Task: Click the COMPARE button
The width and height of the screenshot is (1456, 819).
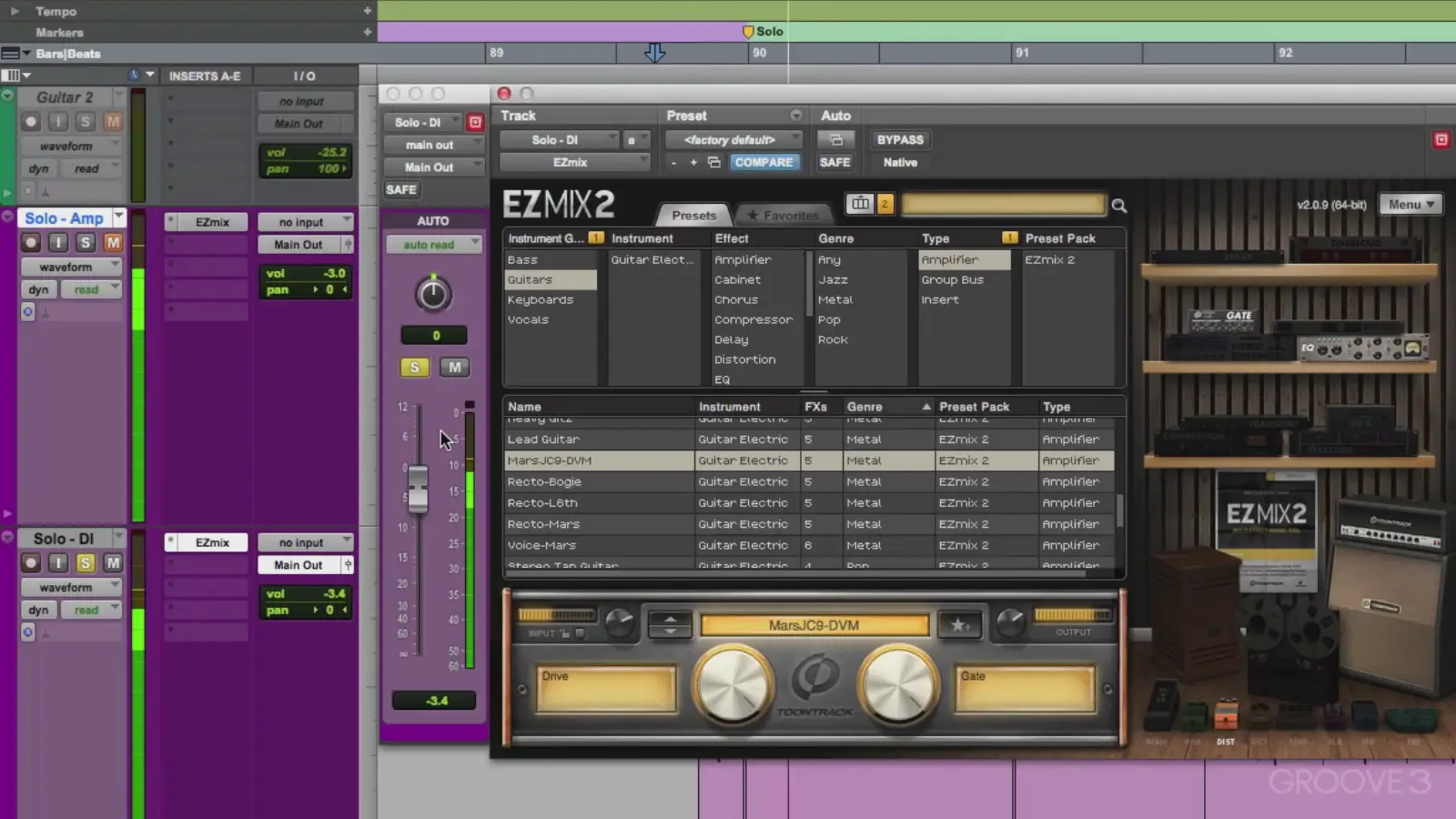Action: point(763,163)
